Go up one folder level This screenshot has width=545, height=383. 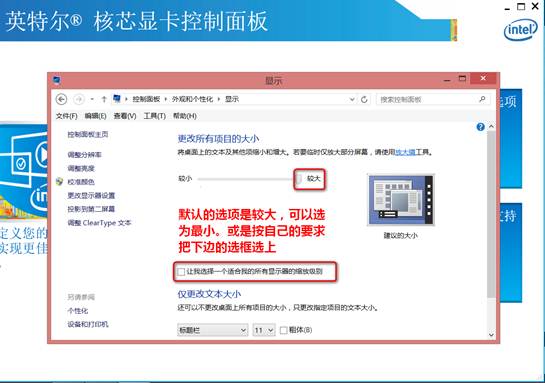coord(104,99)
